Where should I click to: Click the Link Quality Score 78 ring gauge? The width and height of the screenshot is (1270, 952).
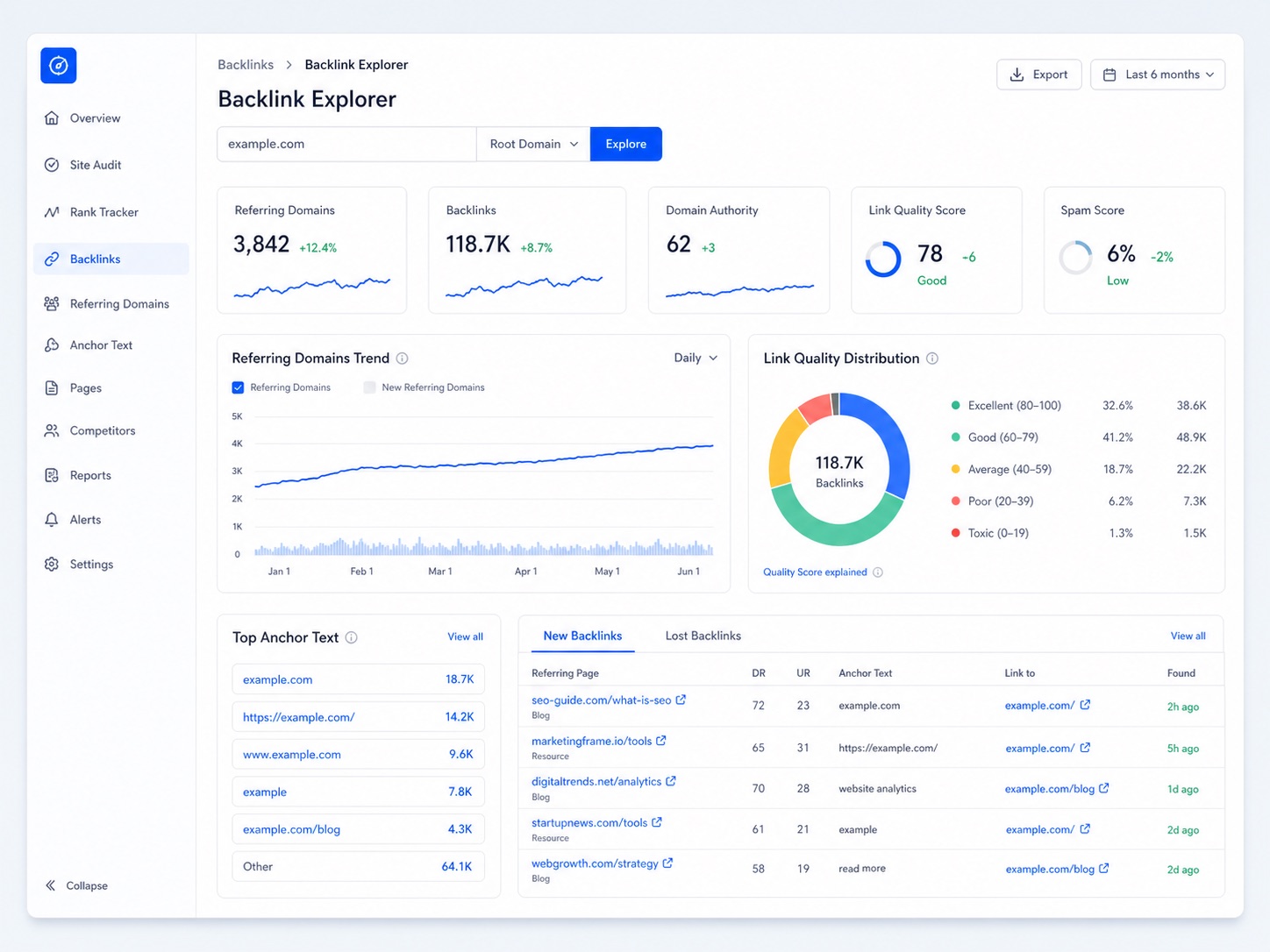click(x=883, y=259)
